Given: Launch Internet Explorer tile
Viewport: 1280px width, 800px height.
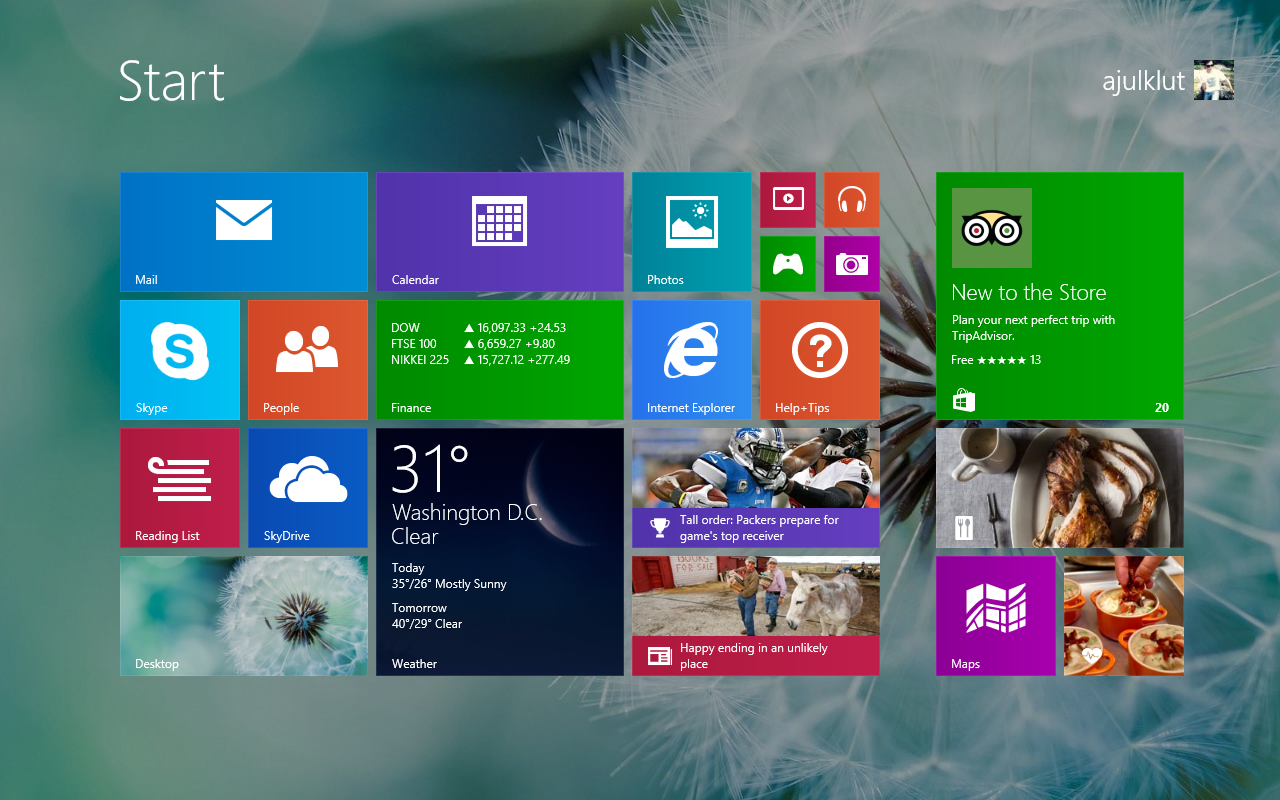Looking at the screenshot, I should [692, 360].
